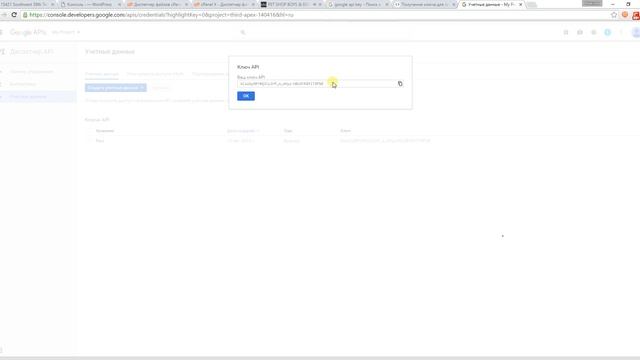640x360 pixels.
Task: Switch to the Учетные данные page tab
Action: (102, 74)
